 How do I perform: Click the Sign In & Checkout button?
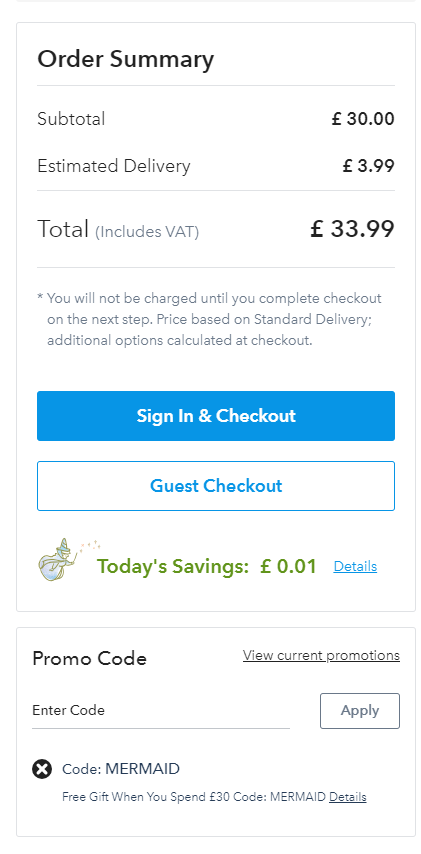[216, 416]
